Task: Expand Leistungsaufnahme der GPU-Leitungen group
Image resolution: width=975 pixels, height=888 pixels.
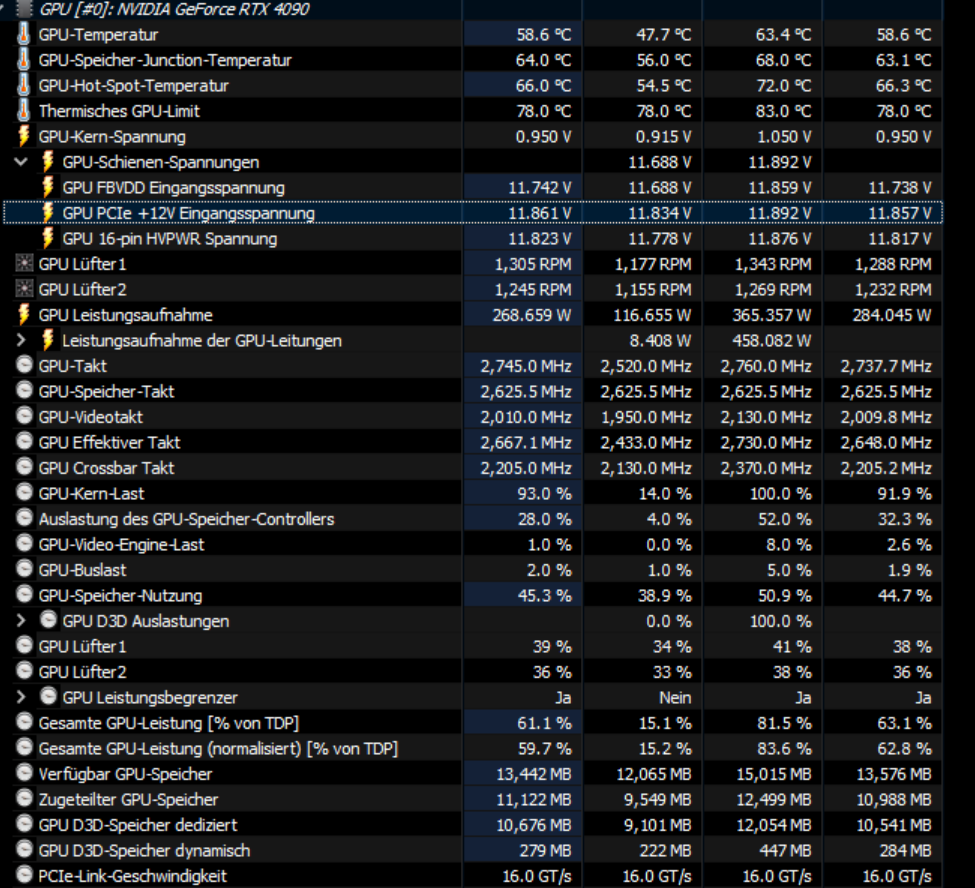Action: [x=21, y=340]
